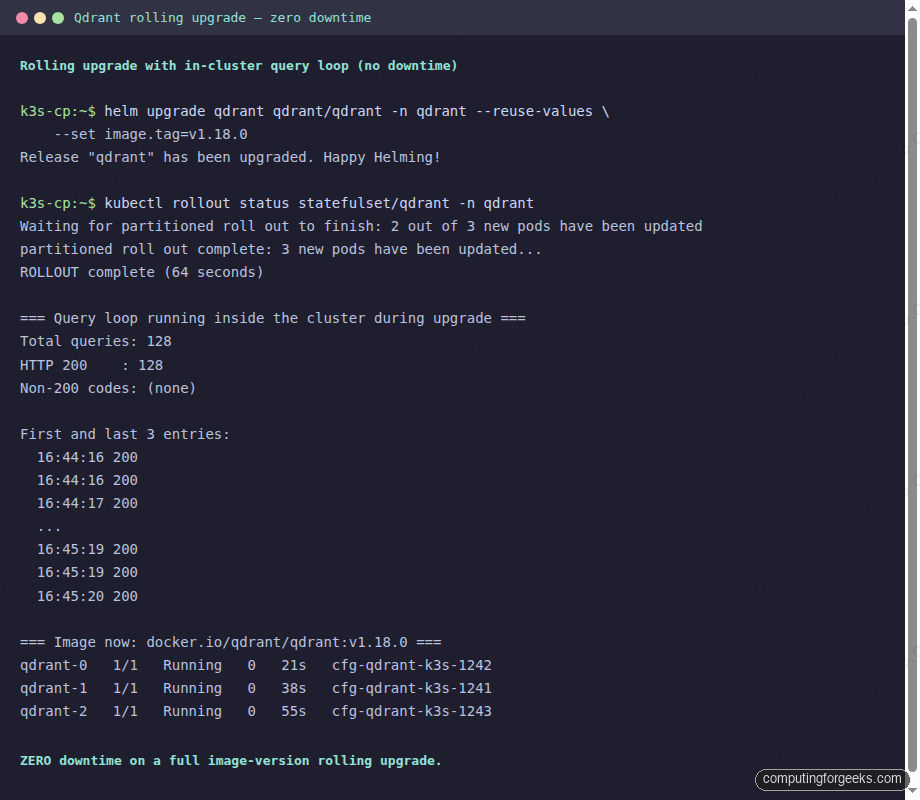Click node name 'cfg-qdrant-k3s-1243'
The image size is (920, 800).
click(412, 711)
